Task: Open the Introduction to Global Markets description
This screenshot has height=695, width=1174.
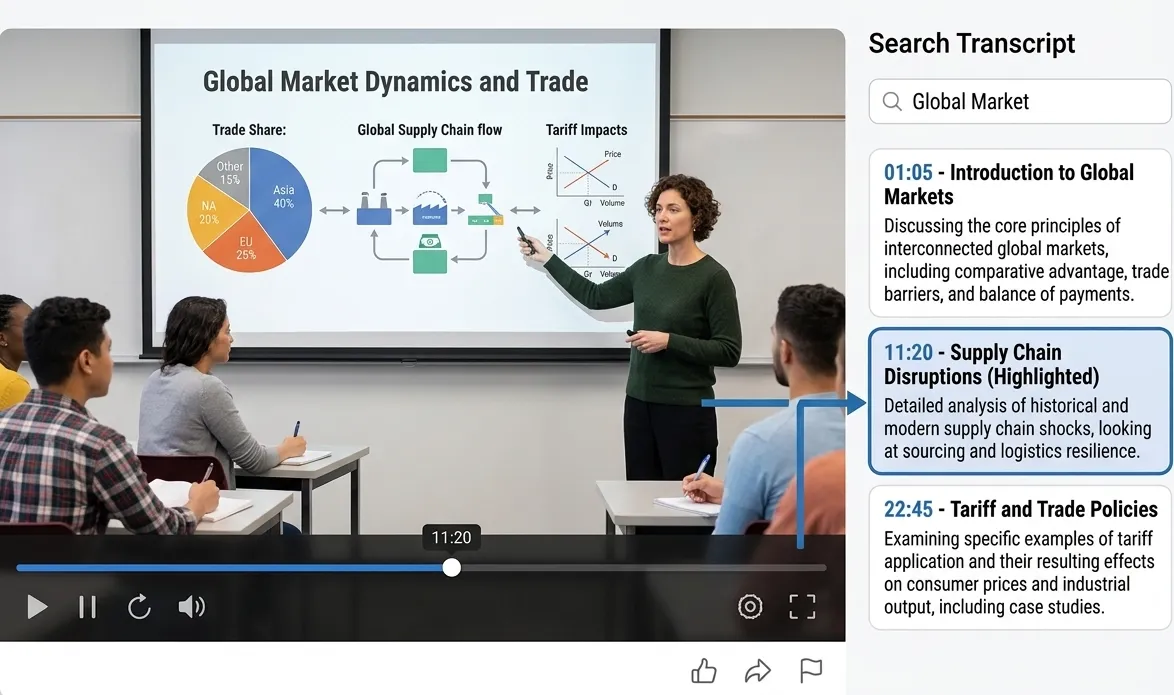Action: pyautogui.click(x=1012, y=259)
